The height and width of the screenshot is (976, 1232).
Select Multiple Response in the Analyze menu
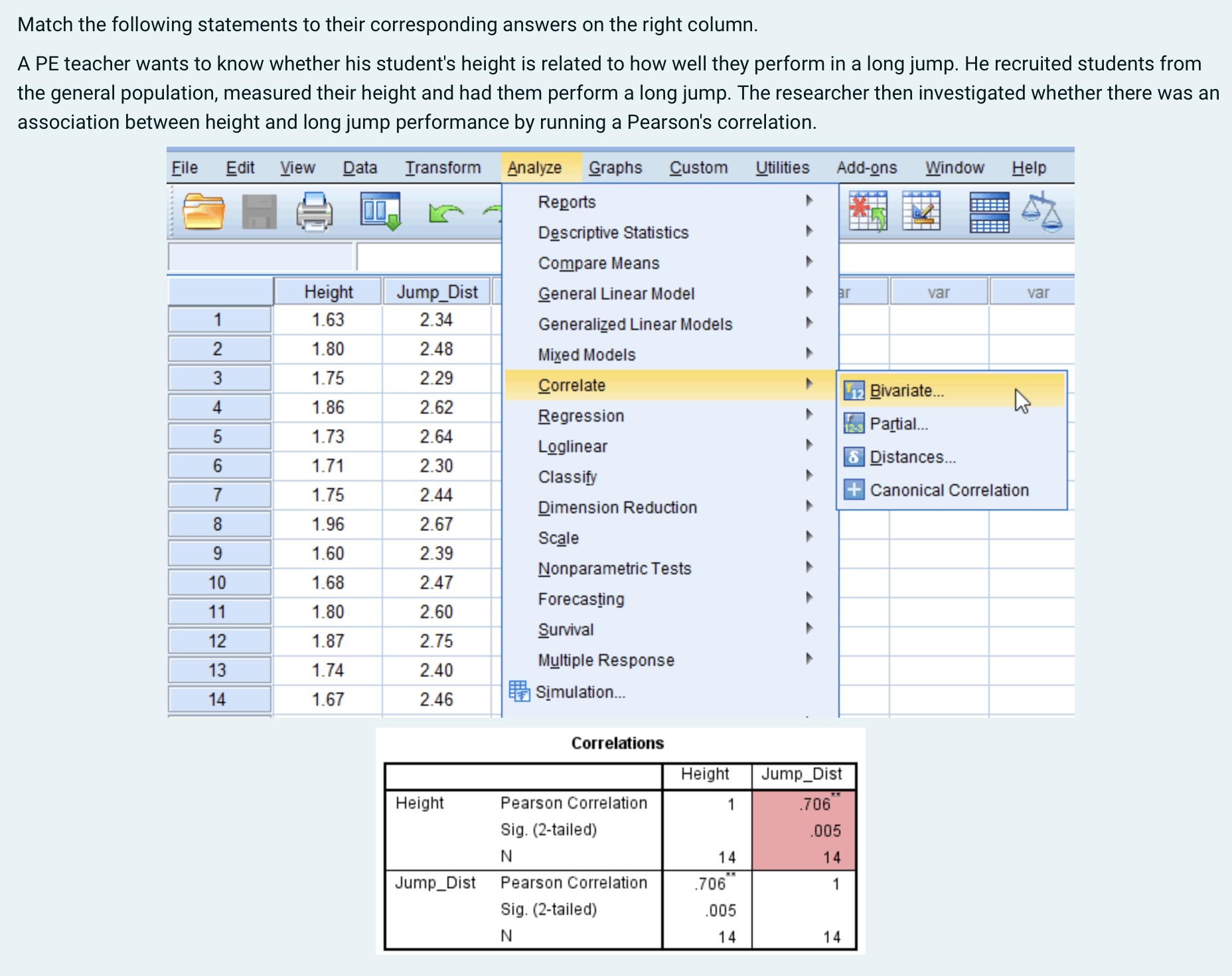(670, 660)
